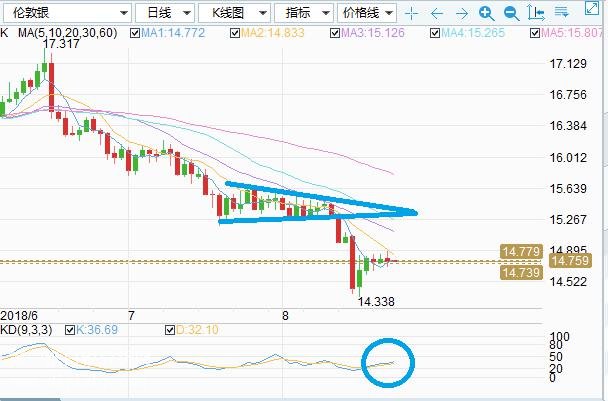Image resolution: width=608 pixels, height=401 pixels.
Task: Open the 伦敦银 symbol dropdown
Action: pyautogui.click(x=68, y=13)
